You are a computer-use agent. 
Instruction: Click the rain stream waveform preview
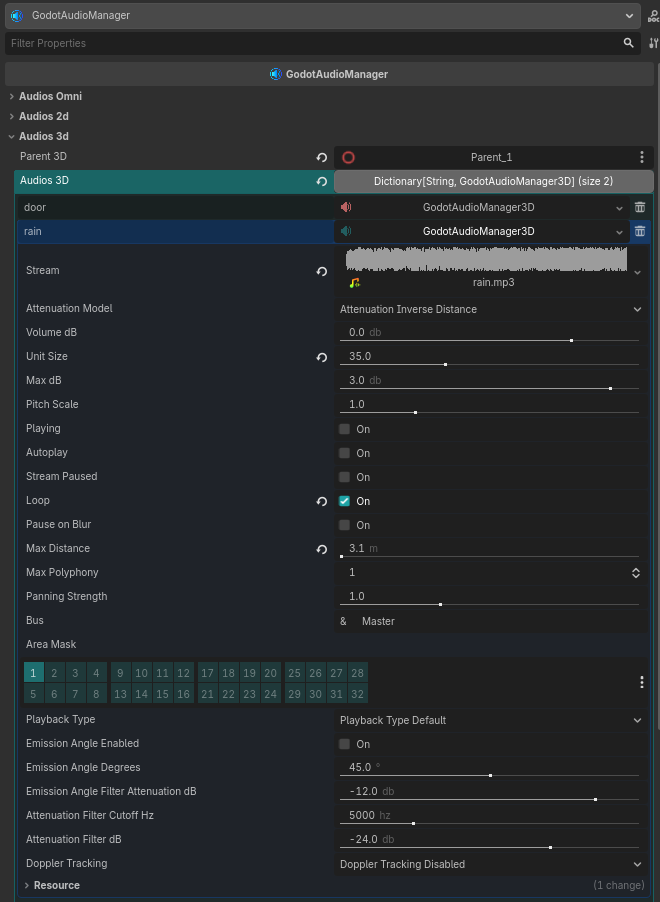[486, 259]
